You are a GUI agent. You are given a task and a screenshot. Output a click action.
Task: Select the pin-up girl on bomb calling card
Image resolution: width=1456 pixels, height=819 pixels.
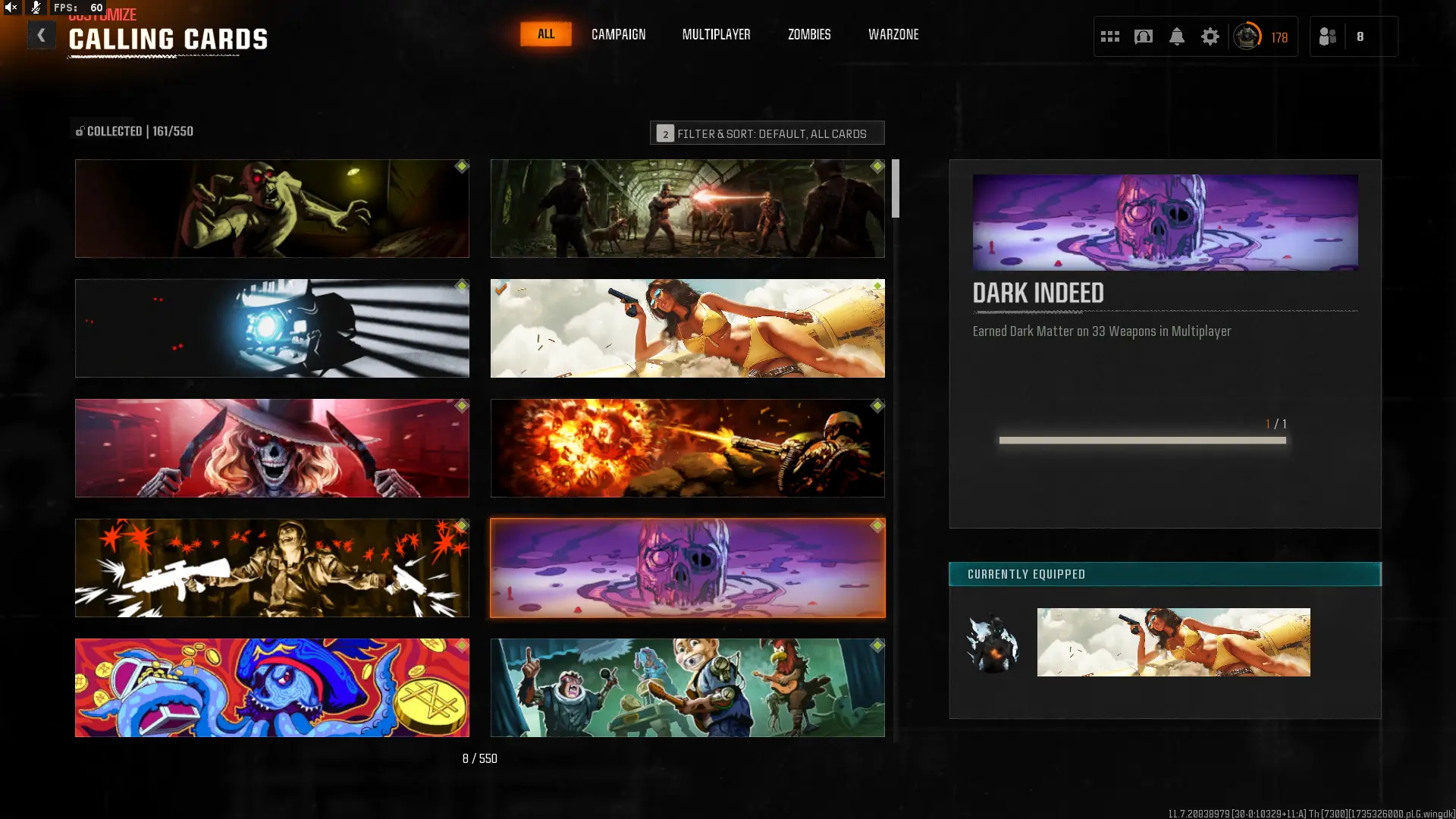pos(687,328)
